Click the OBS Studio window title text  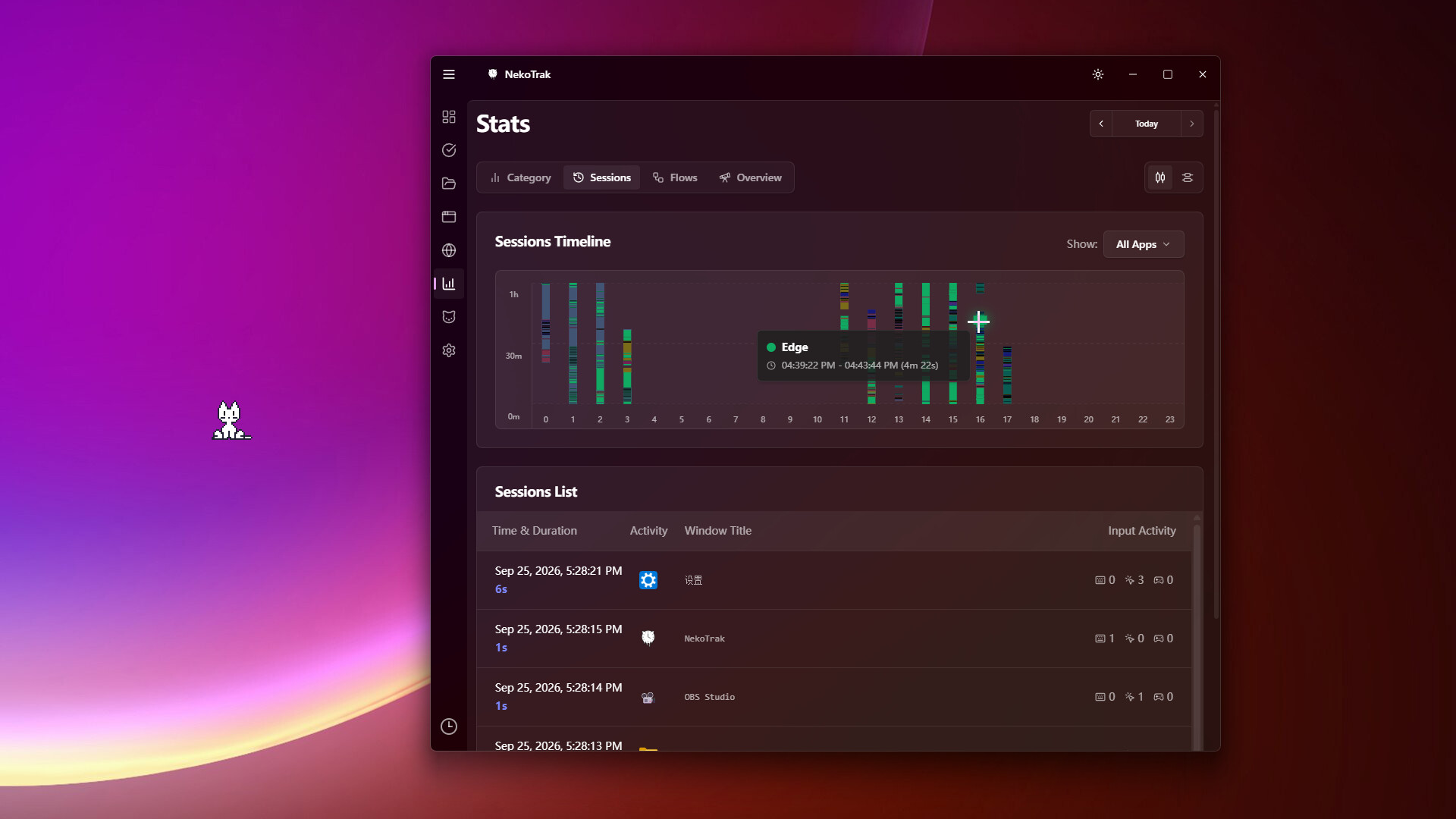coord(710,697)
